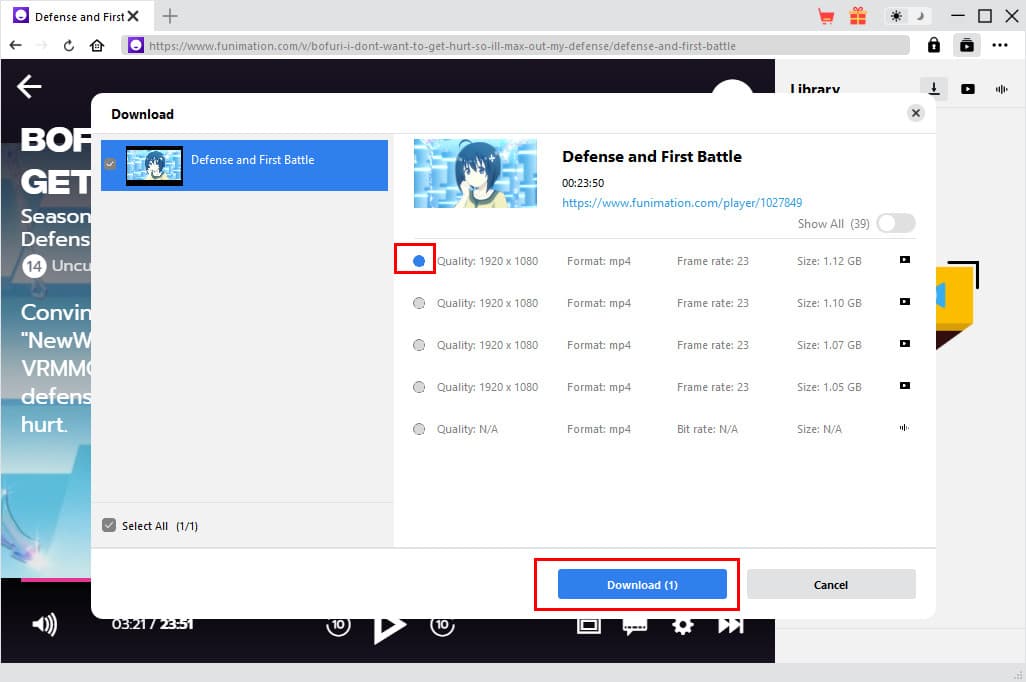Open the Library panel

813,89
